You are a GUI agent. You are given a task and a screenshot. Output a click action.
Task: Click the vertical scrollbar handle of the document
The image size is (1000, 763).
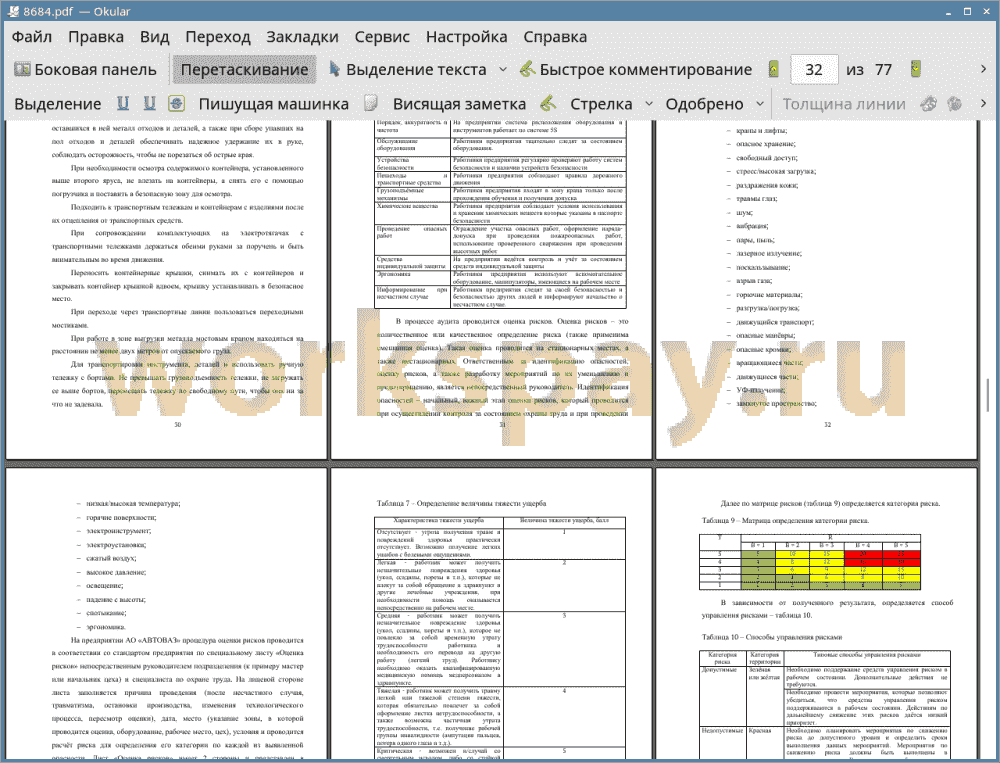[988, 394]
